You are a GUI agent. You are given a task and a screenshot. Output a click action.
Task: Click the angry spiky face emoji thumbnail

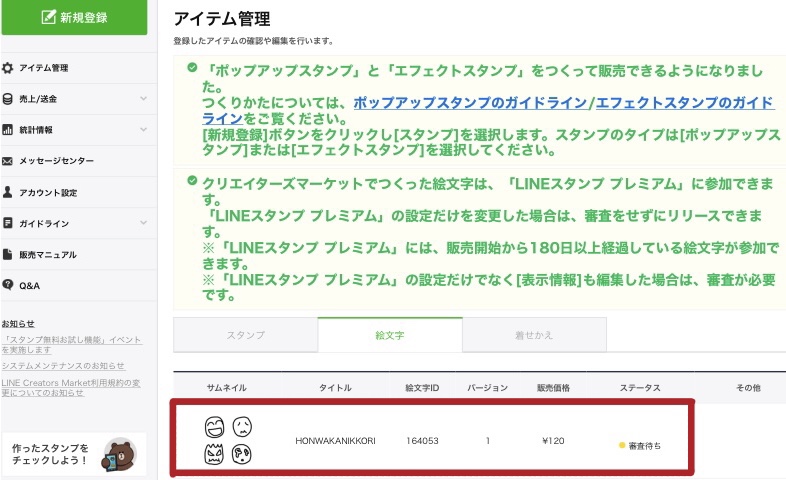214,454
